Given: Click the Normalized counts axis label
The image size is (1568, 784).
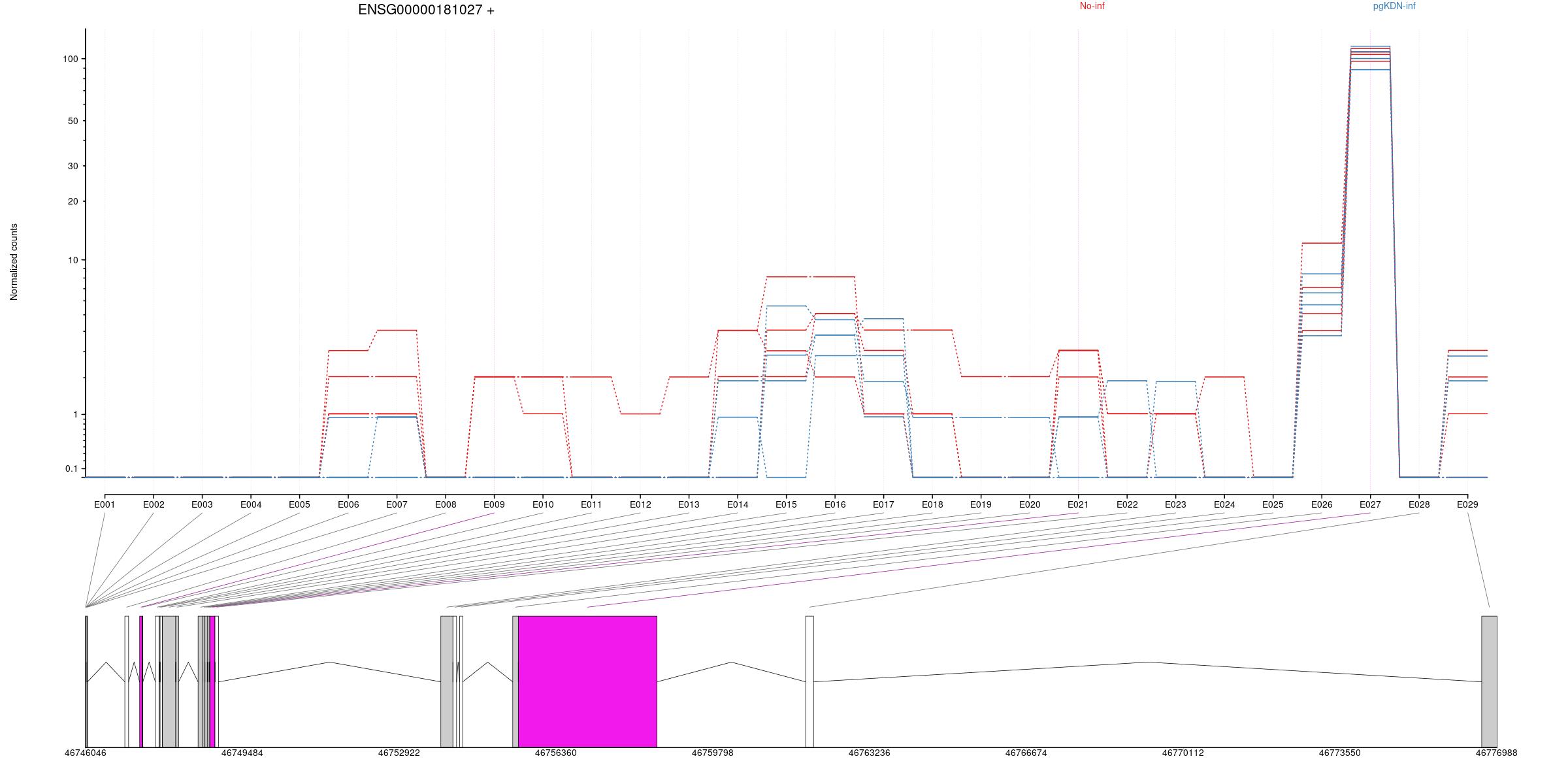Looking at the screenshot, I should pyautogui.click(x=14, y=262).
